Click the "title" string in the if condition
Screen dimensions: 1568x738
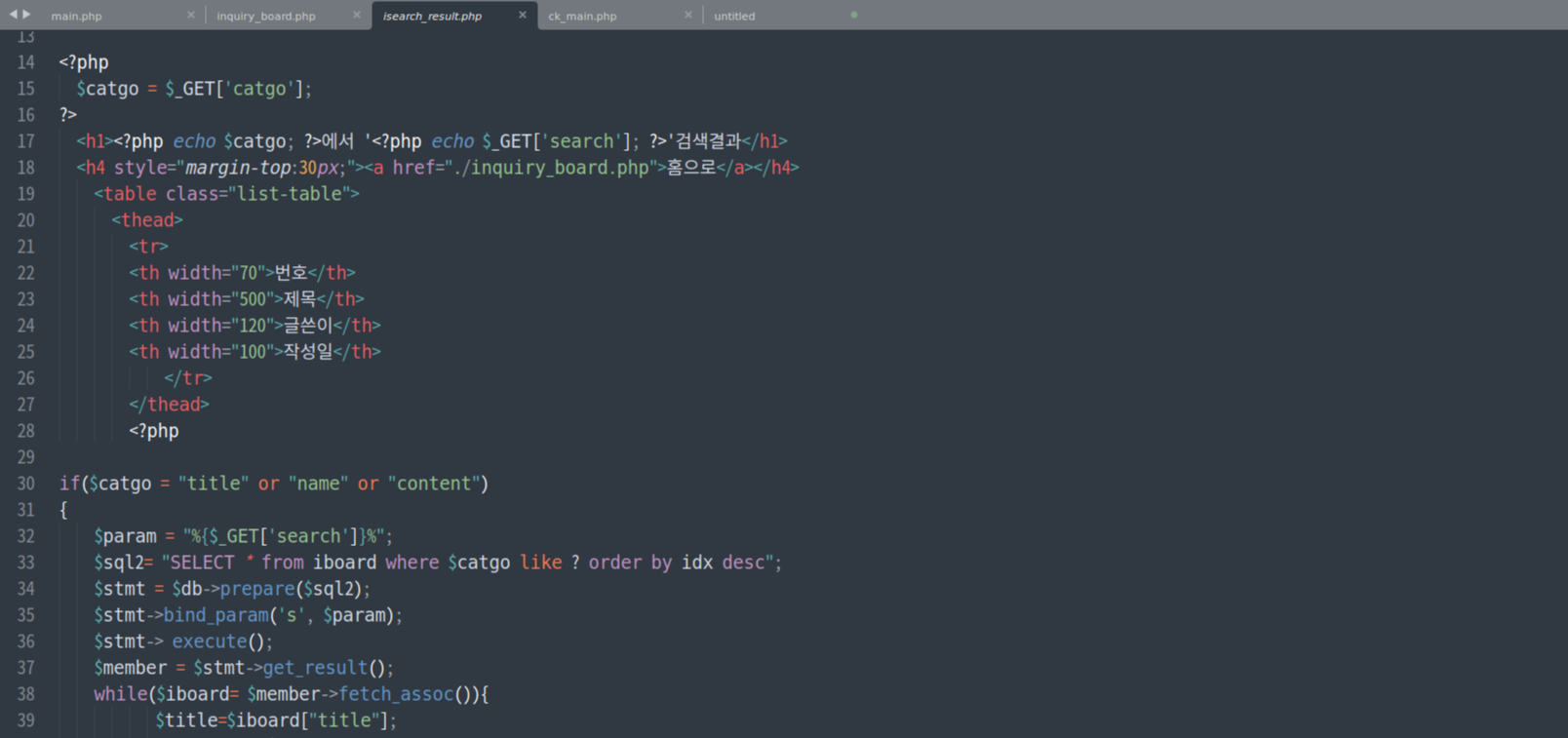point(214,484)
